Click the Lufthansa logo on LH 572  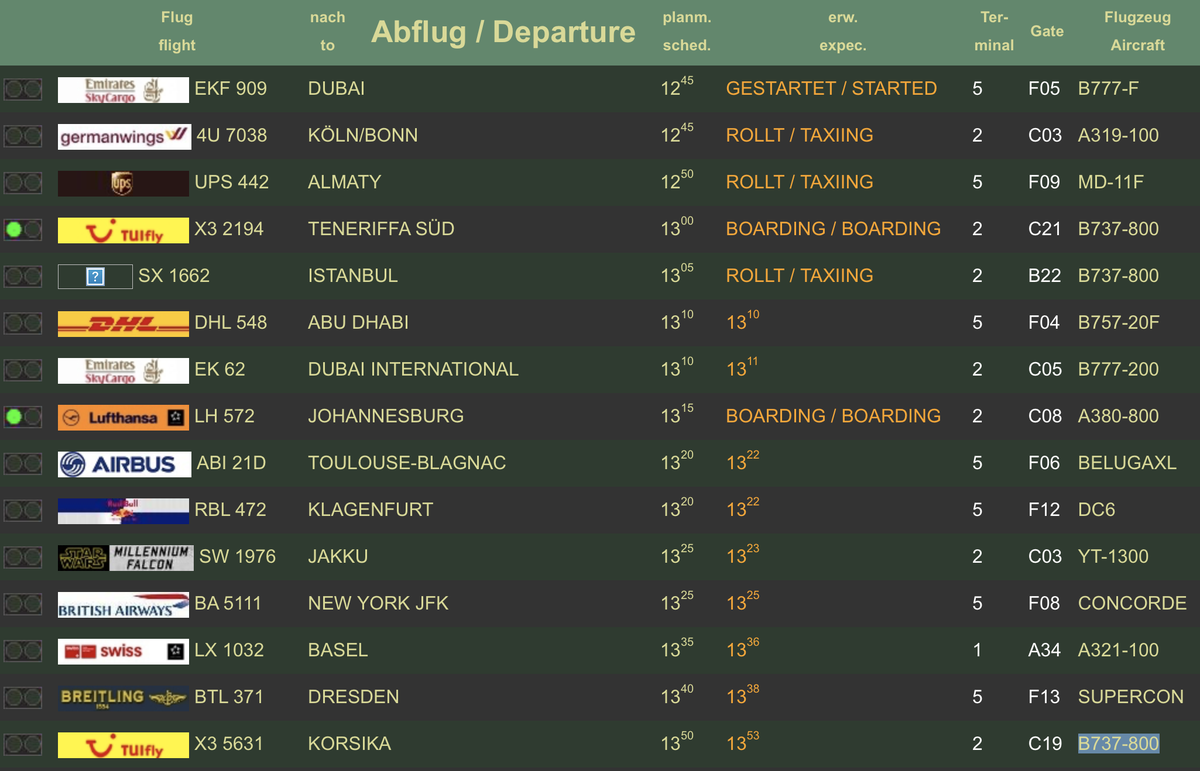pyautogui.click(x=123, y=418)
